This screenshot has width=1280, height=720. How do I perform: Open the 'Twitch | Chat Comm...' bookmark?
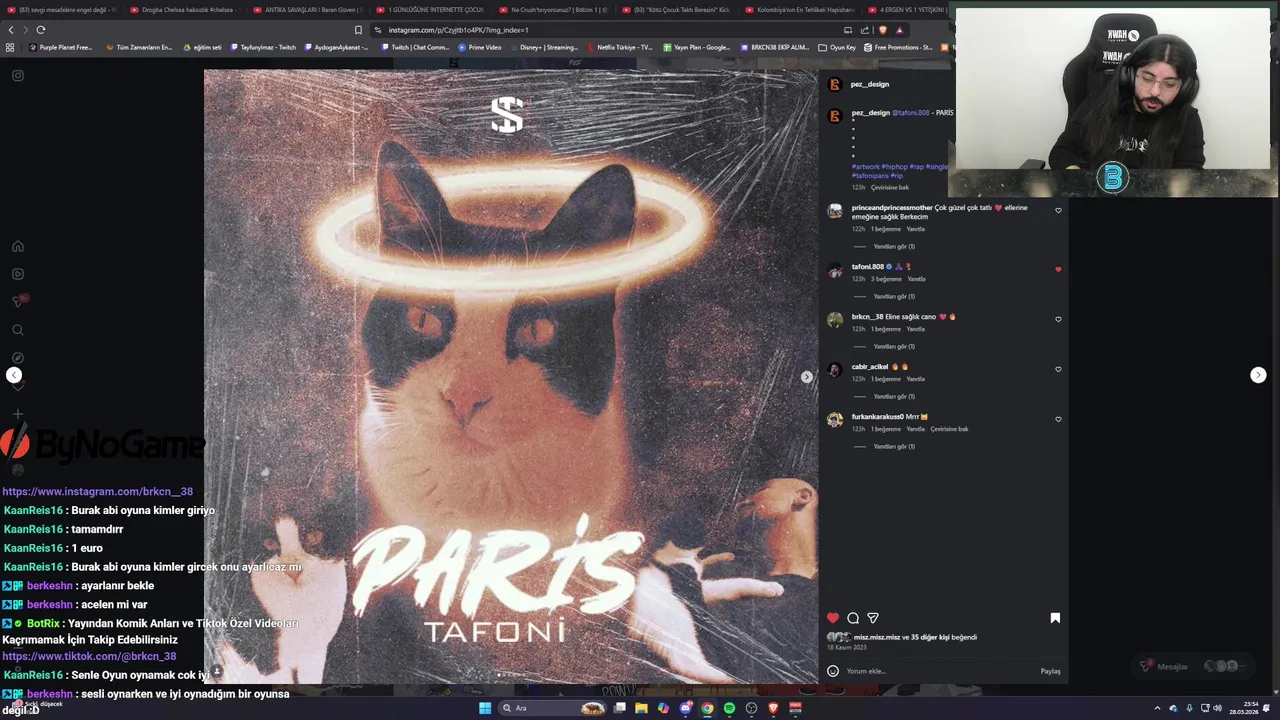pos(415,47)
